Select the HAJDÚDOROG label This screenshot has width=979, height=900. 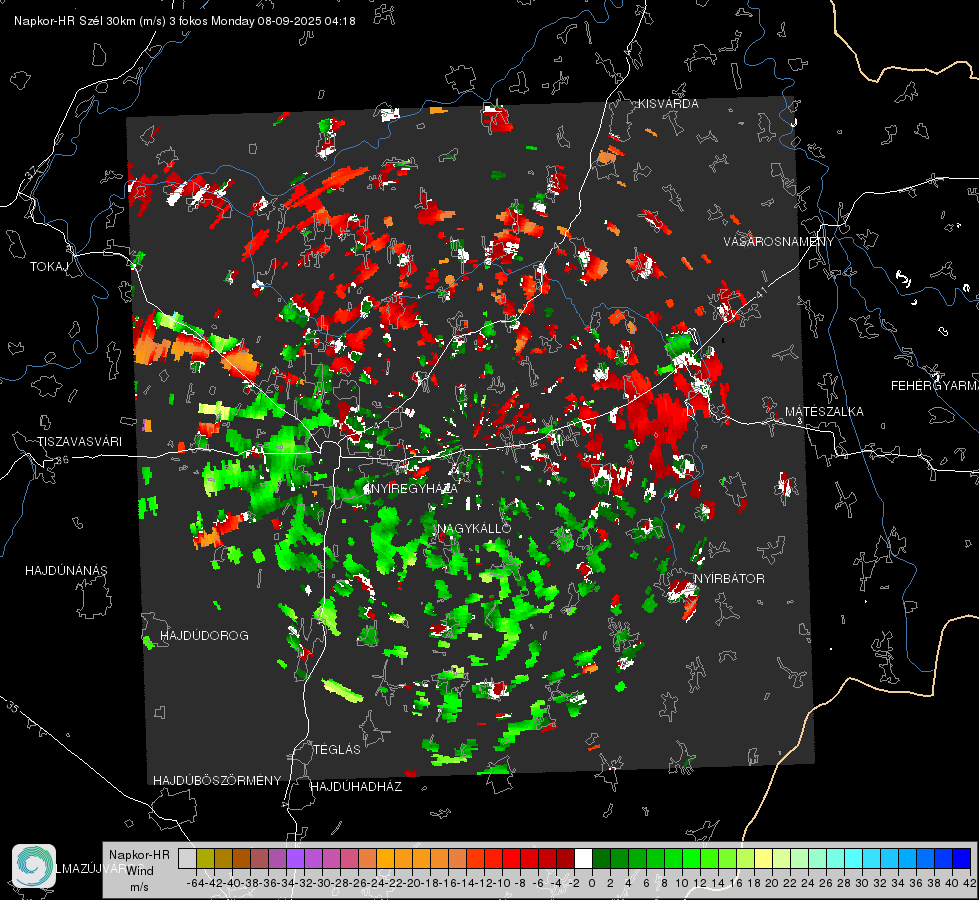click(x=204, y=636)
